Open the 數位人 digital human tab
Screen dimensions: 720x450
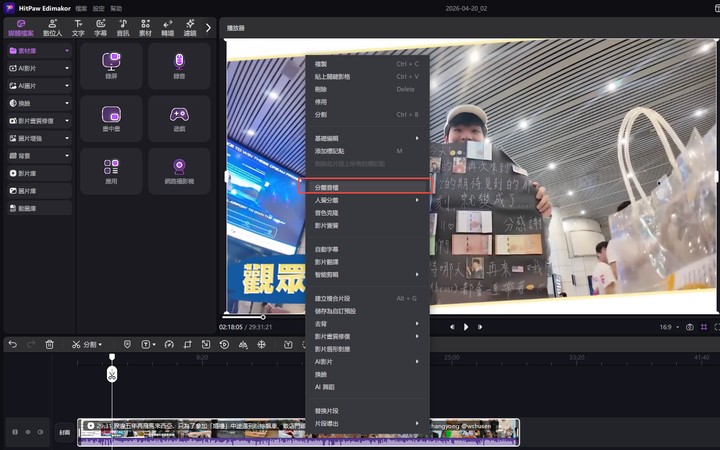(52, 28)
